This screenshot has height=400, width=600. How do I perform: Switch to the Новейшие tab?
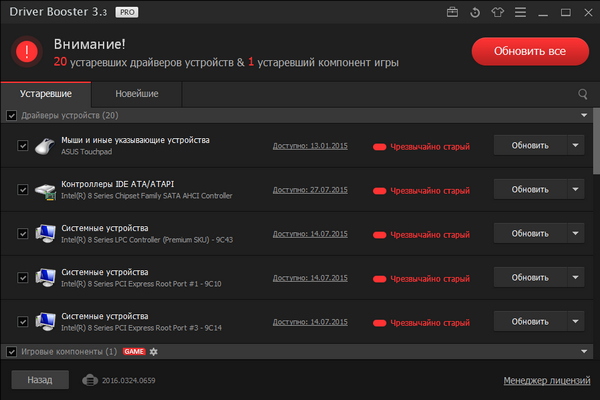tap(136, 94)
